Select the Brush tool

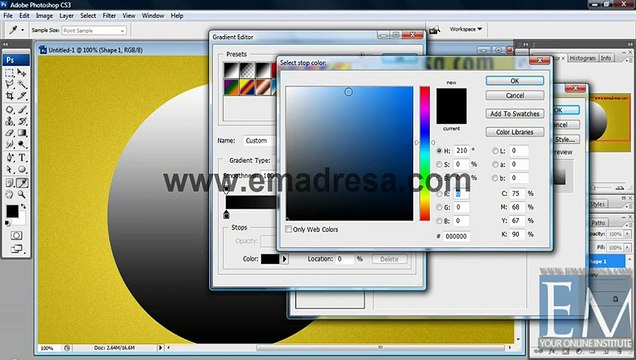(22, 110)
